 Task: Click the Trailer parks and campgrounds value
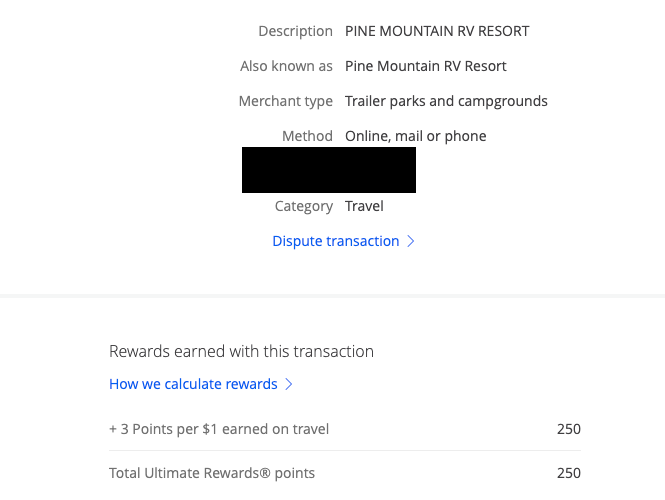(x=446, y=101)
